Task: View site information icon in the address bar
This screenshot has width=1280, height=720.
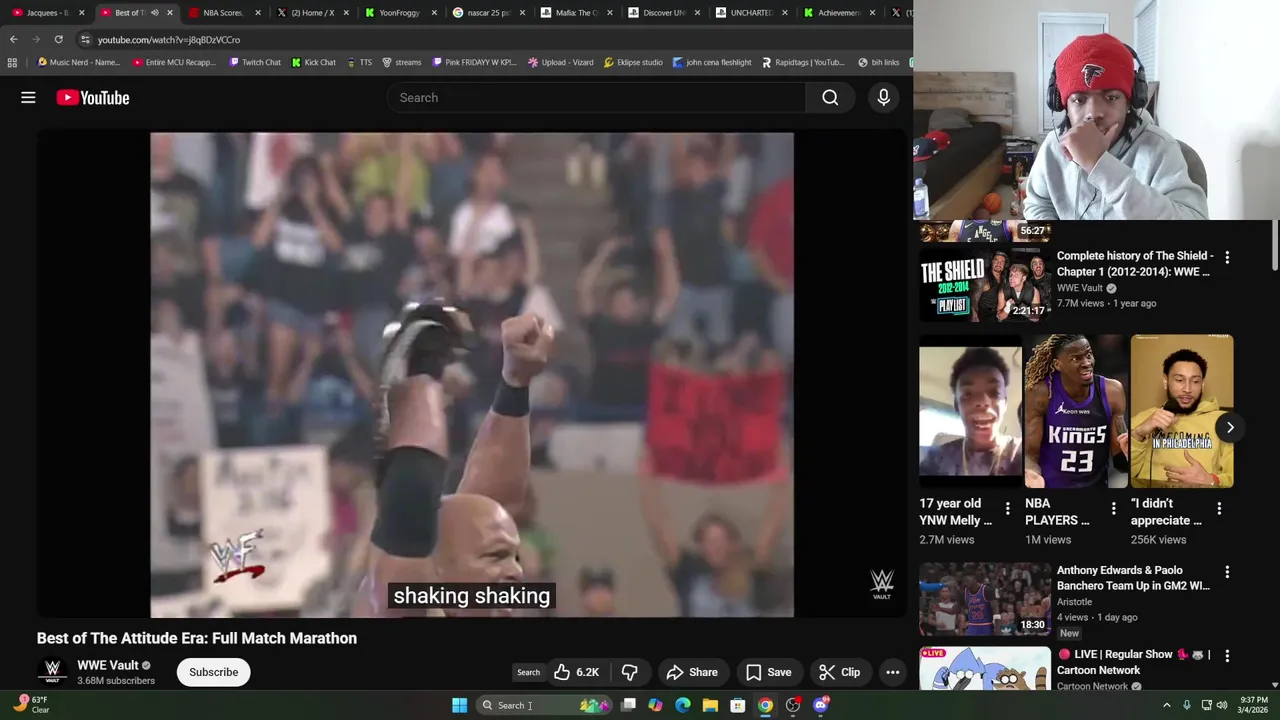Action: point(85,39)
